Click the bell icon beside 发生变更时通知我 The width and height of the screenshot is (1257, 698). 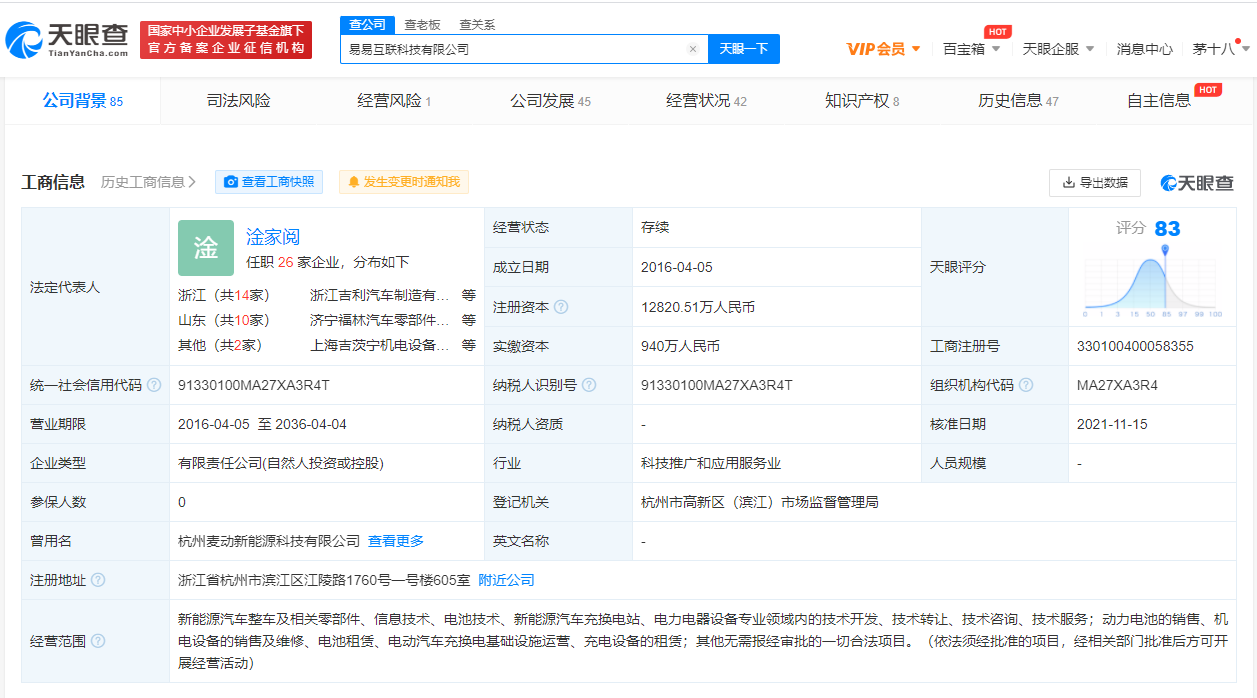click(356, 182)
